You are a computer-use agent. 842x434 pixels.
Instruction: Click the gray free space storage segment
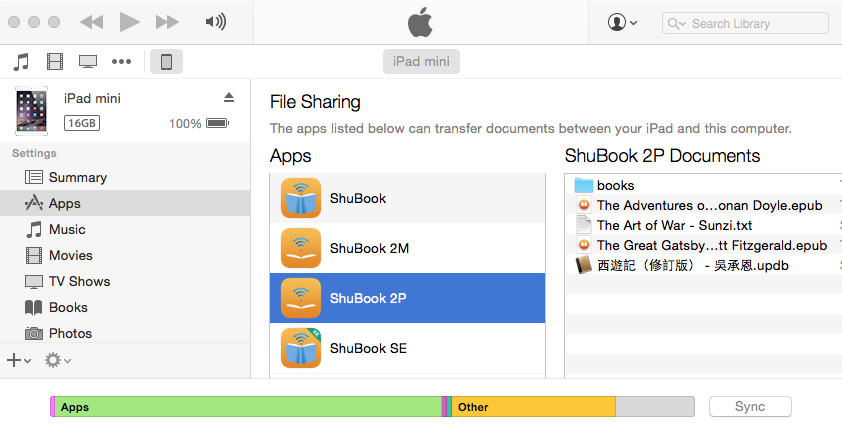(x=655, y=407)
